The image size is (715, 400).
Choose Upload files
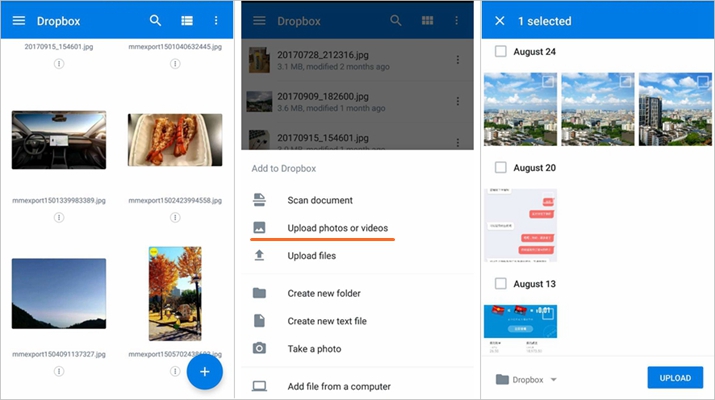click(358, 256)
